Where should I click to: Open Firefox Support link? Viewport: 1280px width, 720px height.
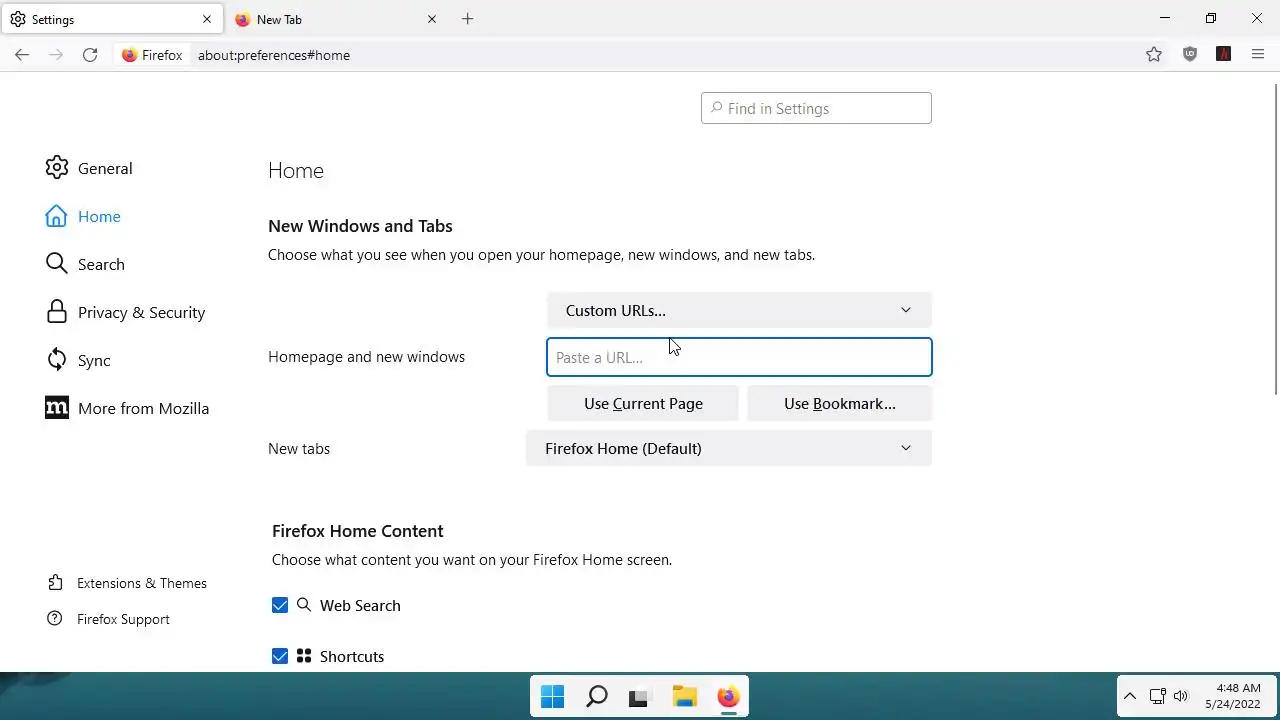[108, 619]
